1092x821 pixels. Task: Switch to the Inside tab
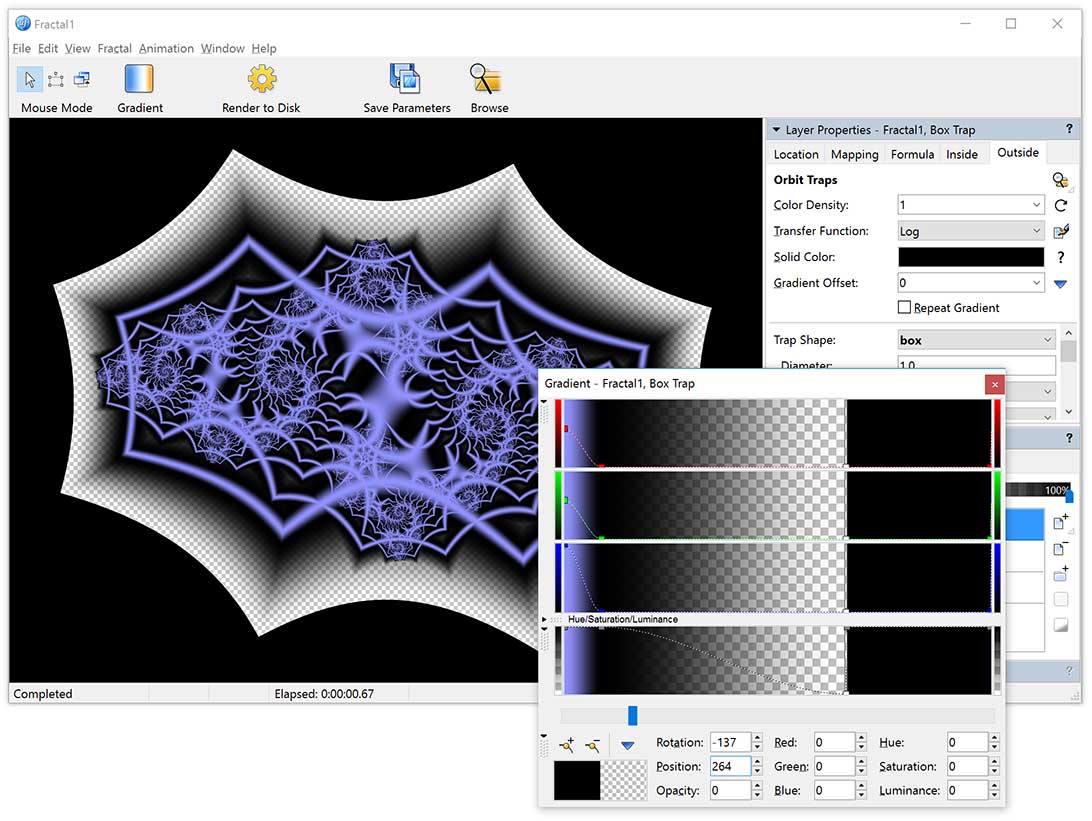tap(962, 154)
